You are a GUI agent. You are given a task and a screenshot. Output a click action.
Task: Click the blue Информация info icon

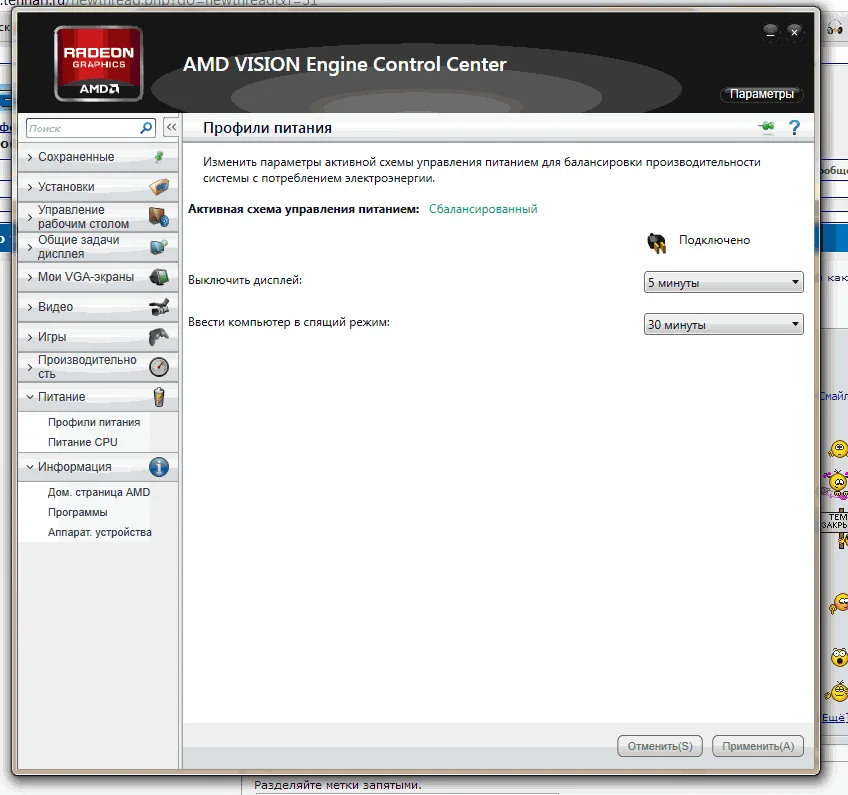(x=159, y=467)
